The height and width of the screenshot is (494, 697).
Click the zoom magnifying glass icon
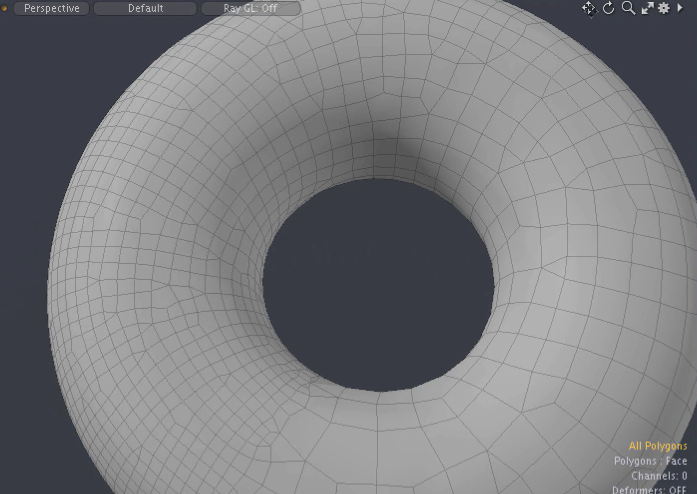tap(628, 8)
